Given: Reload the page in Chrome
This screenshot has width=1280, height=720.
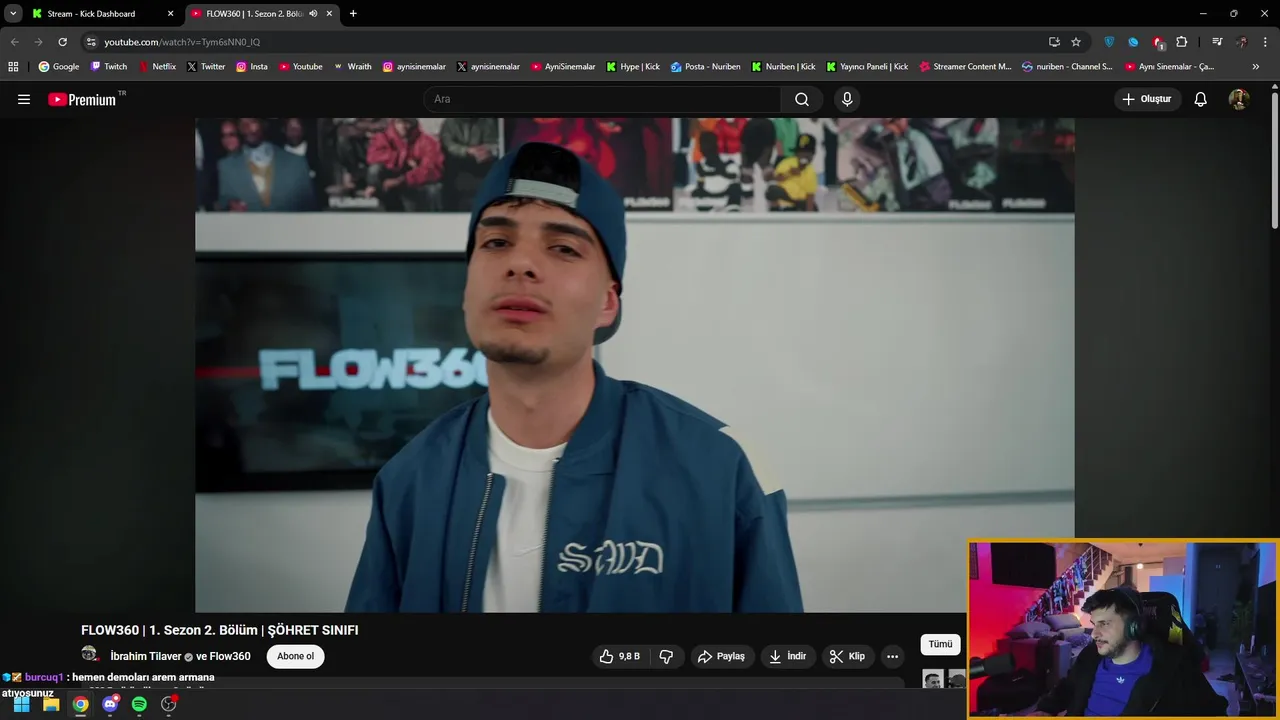Looking at the screenshot, I should pyautogui.click(x=62, y=42).
